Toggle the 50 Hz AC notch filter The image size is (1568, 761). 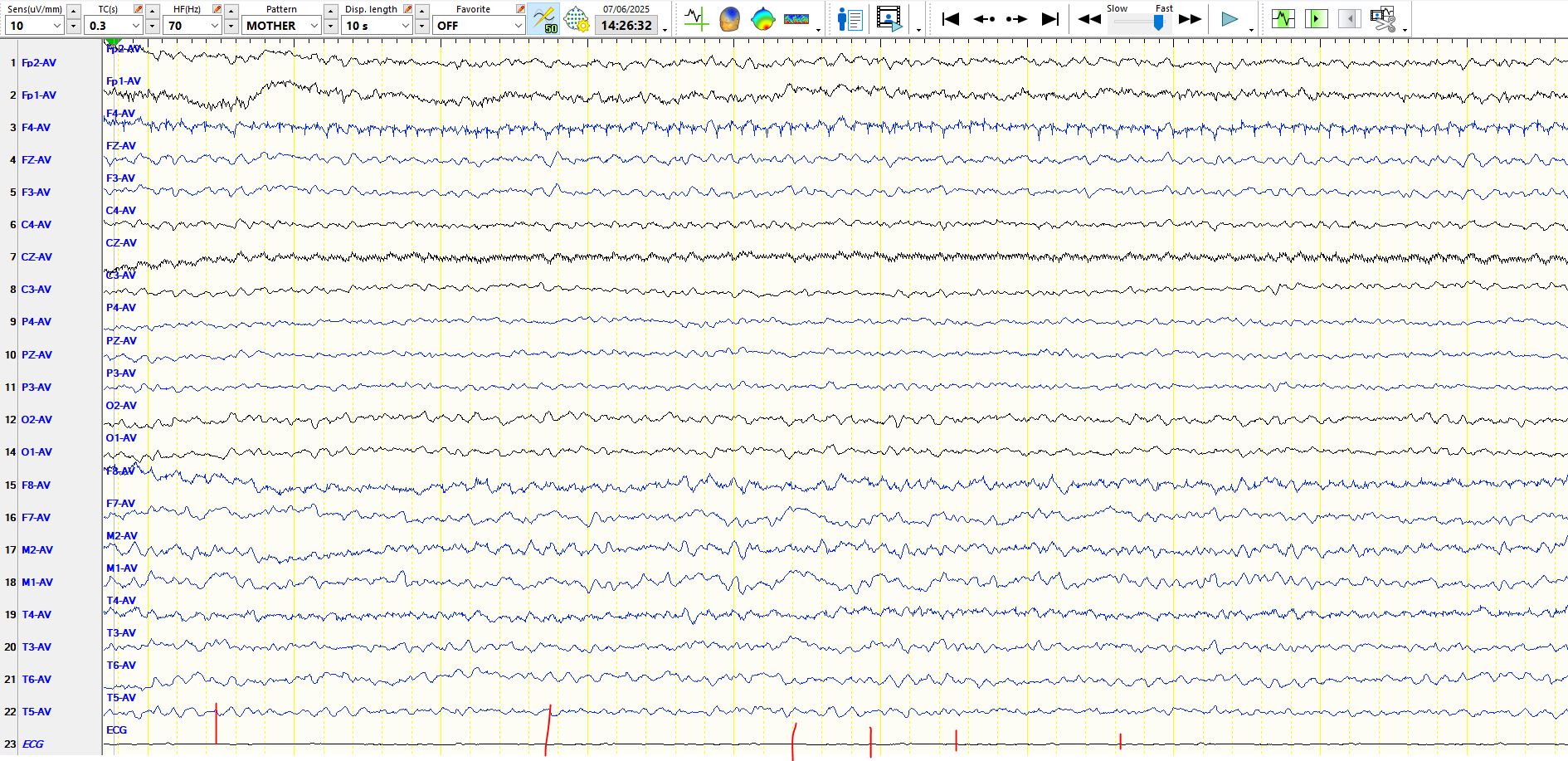544,18
